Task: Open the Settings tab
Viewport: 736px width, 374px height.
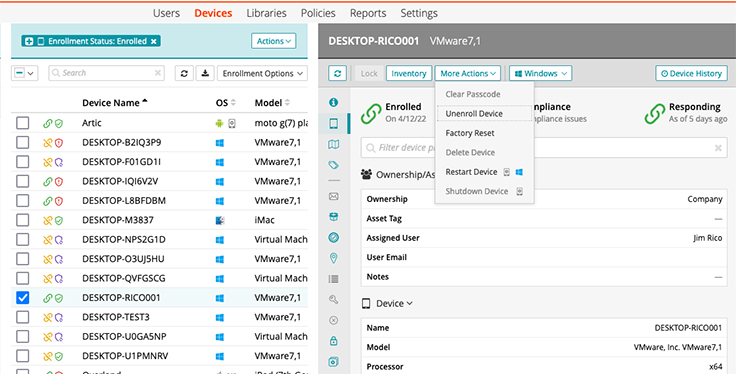Action: pyautogui.click(x=419, y=13)
